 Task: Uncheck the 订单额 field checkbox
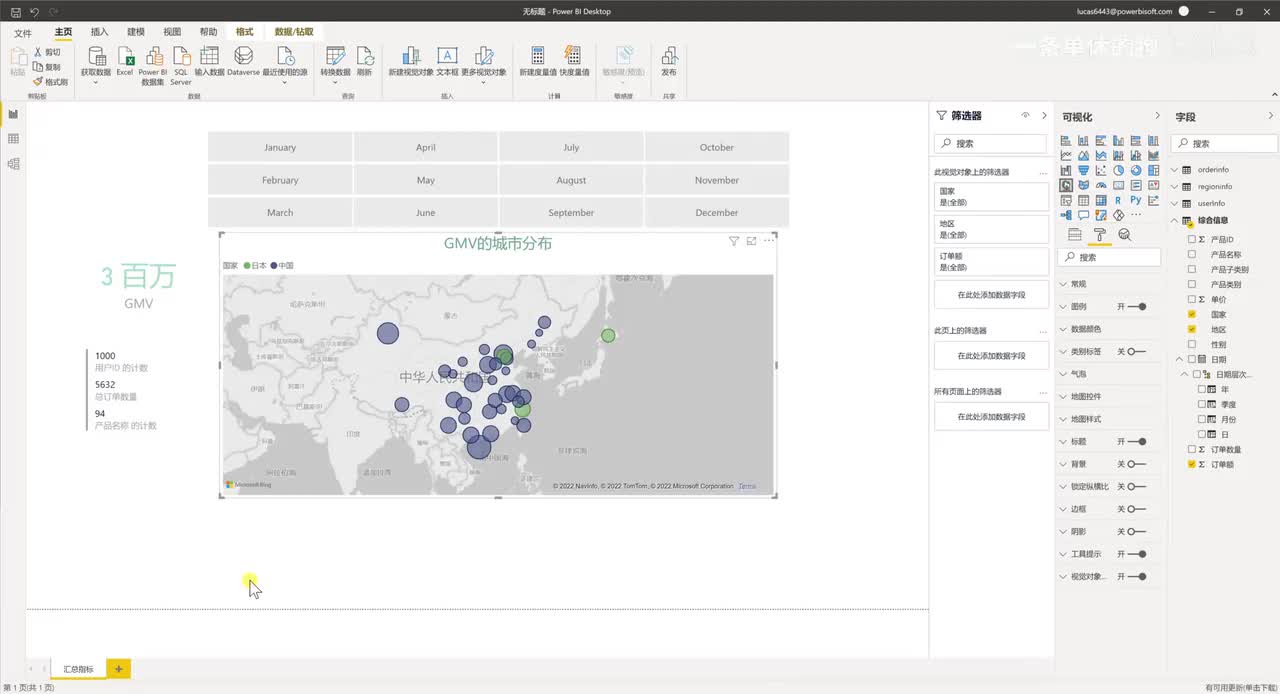point(1191,464)
